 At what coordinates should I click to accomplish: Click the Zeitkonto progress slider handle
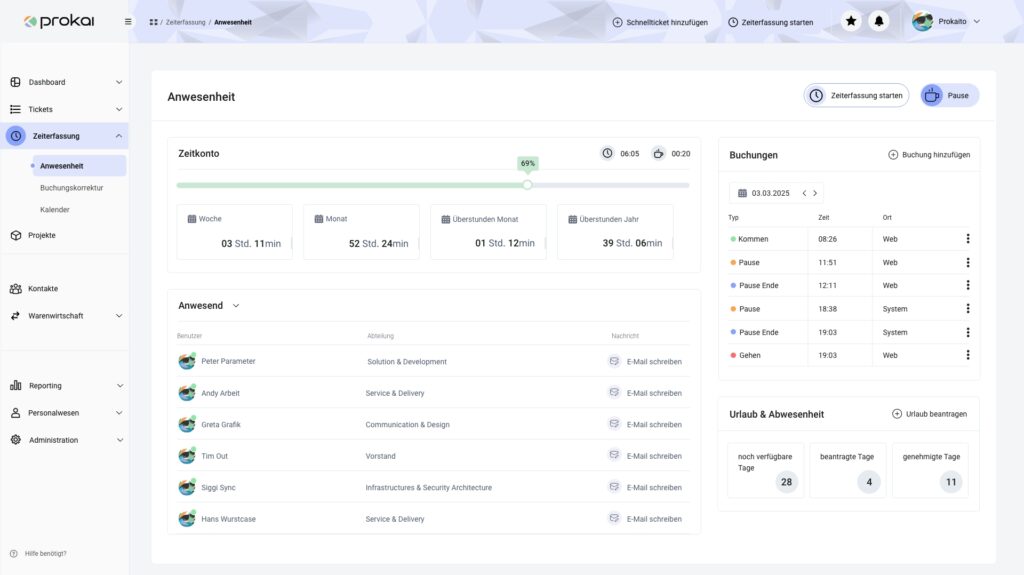pyautogui.click(x=527, y=184)
